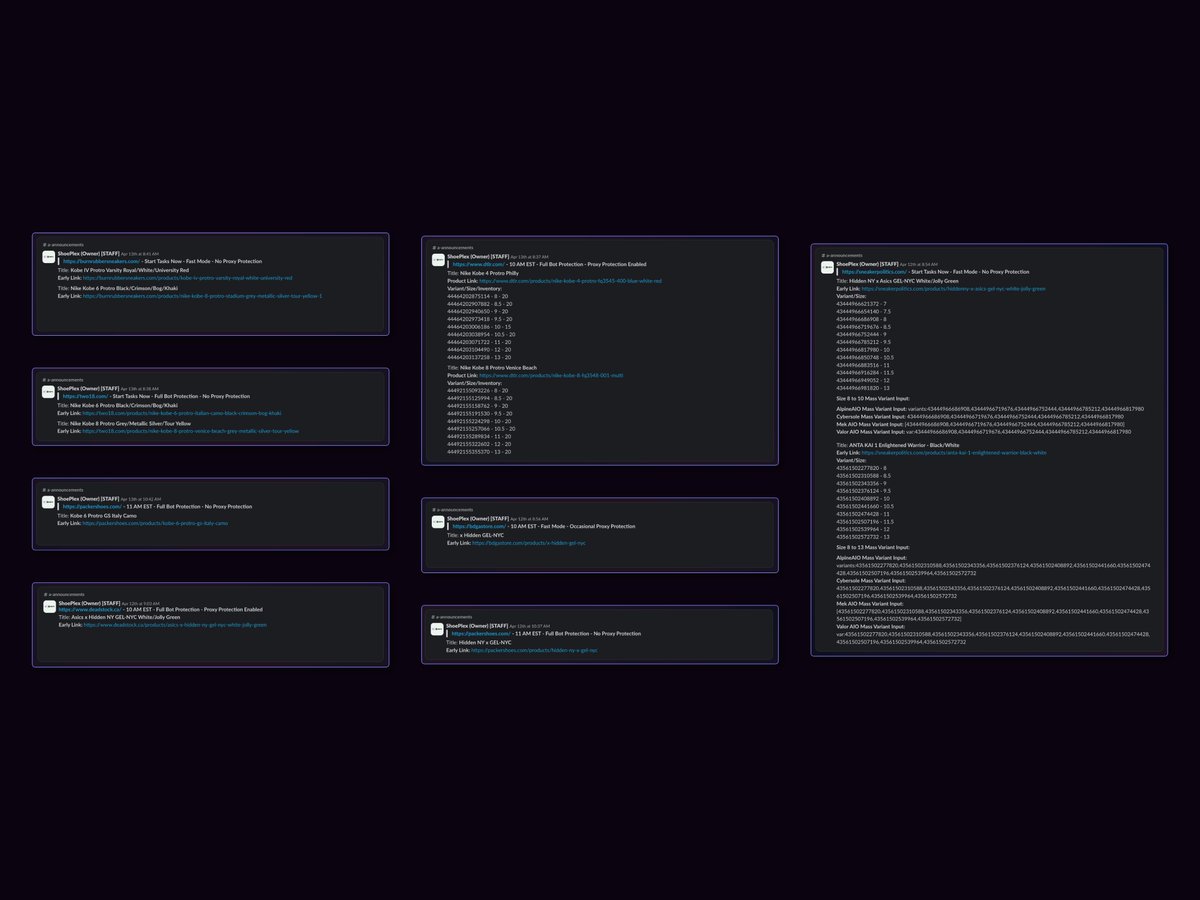Open two18 italian-camo-black-crimson early link
This screenshot has height=900, width=1200.
[182, 413]
